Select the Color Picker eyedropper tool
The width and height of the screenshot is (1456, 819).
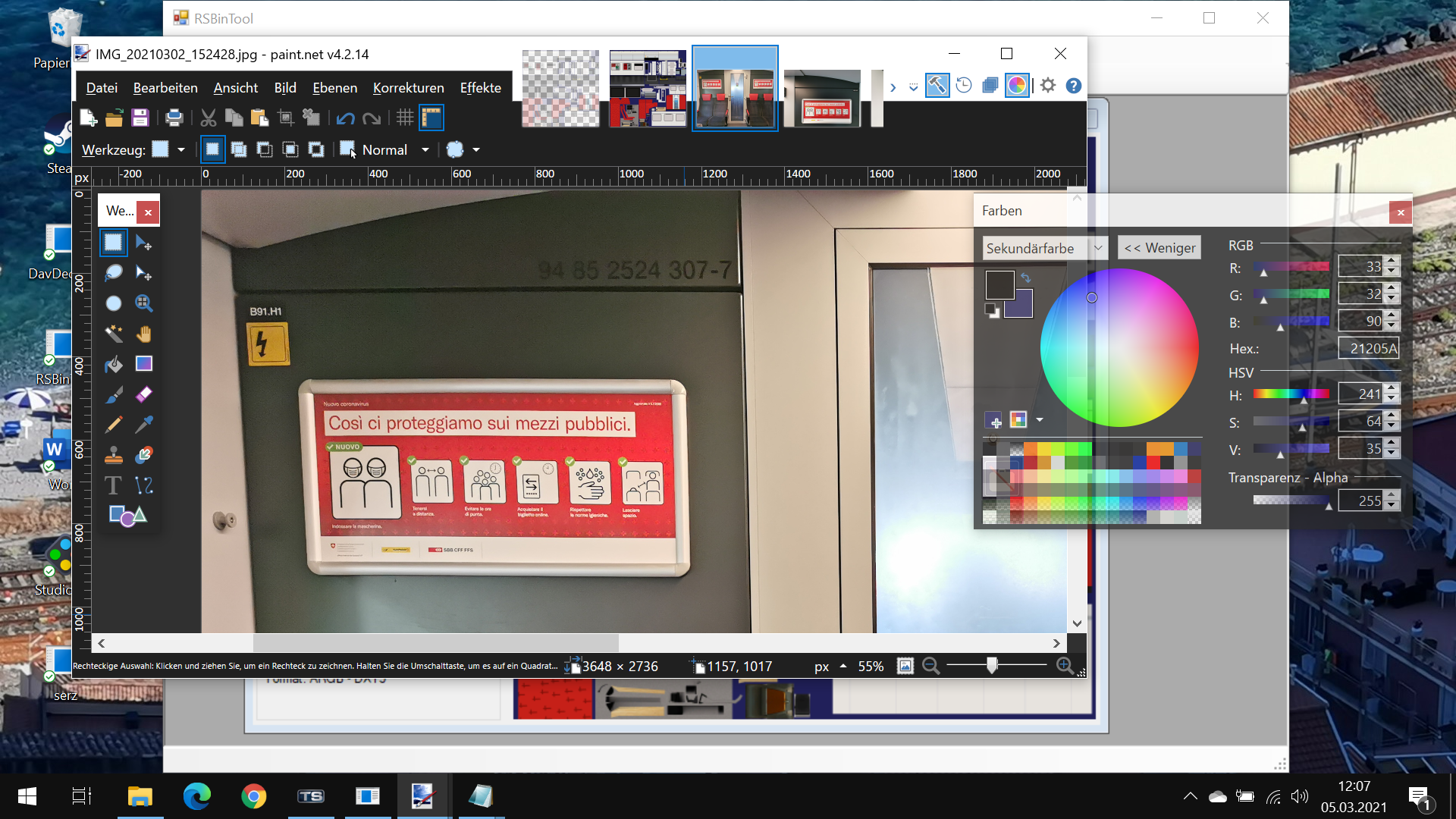tap(143, 425)
